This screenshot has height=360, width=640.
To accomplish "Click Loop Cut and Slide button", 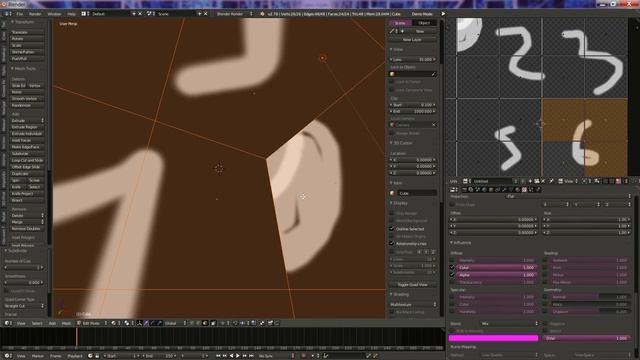I will [x=27, y=160].
